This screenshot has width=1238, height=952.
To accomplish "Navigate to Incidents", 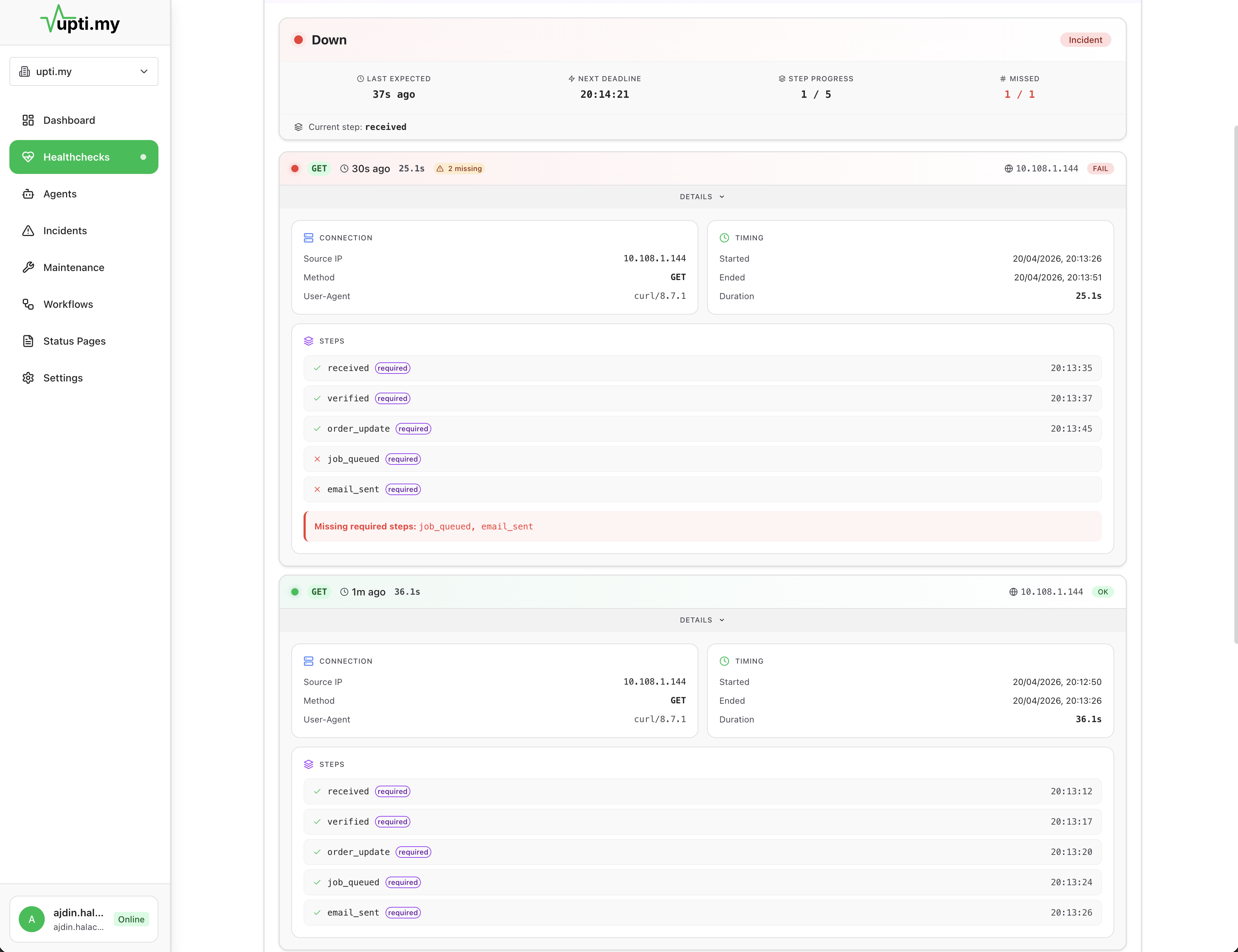I will point(84,231).
